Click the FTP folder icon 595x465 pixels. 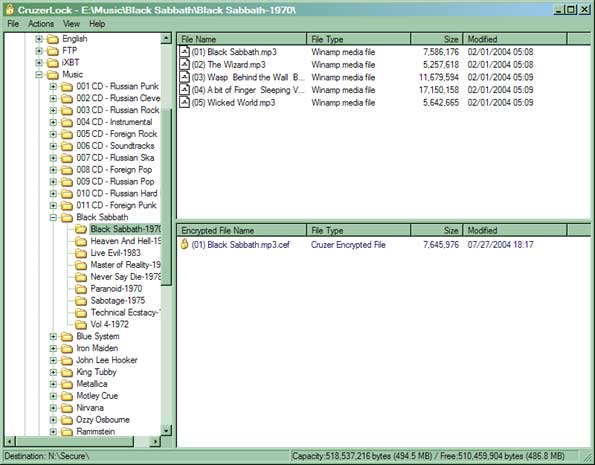pos(53,51)
